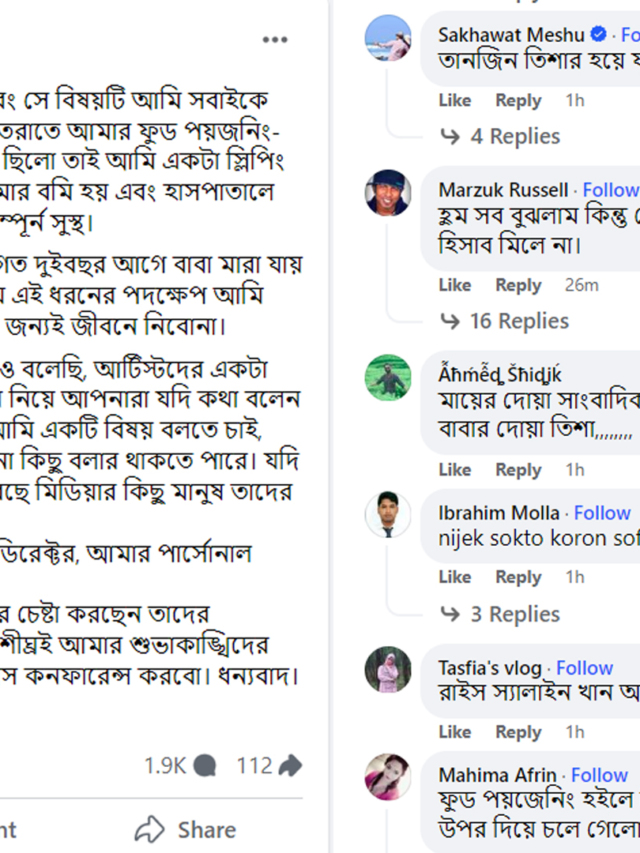Like Tasfia's vlog comment

(x=455, y=732)
